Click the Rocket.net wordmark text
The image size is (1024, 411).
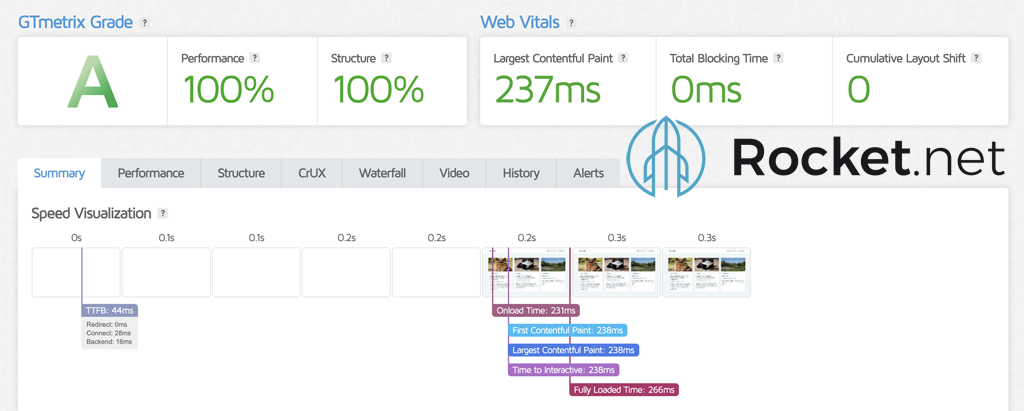coord(869,158)
